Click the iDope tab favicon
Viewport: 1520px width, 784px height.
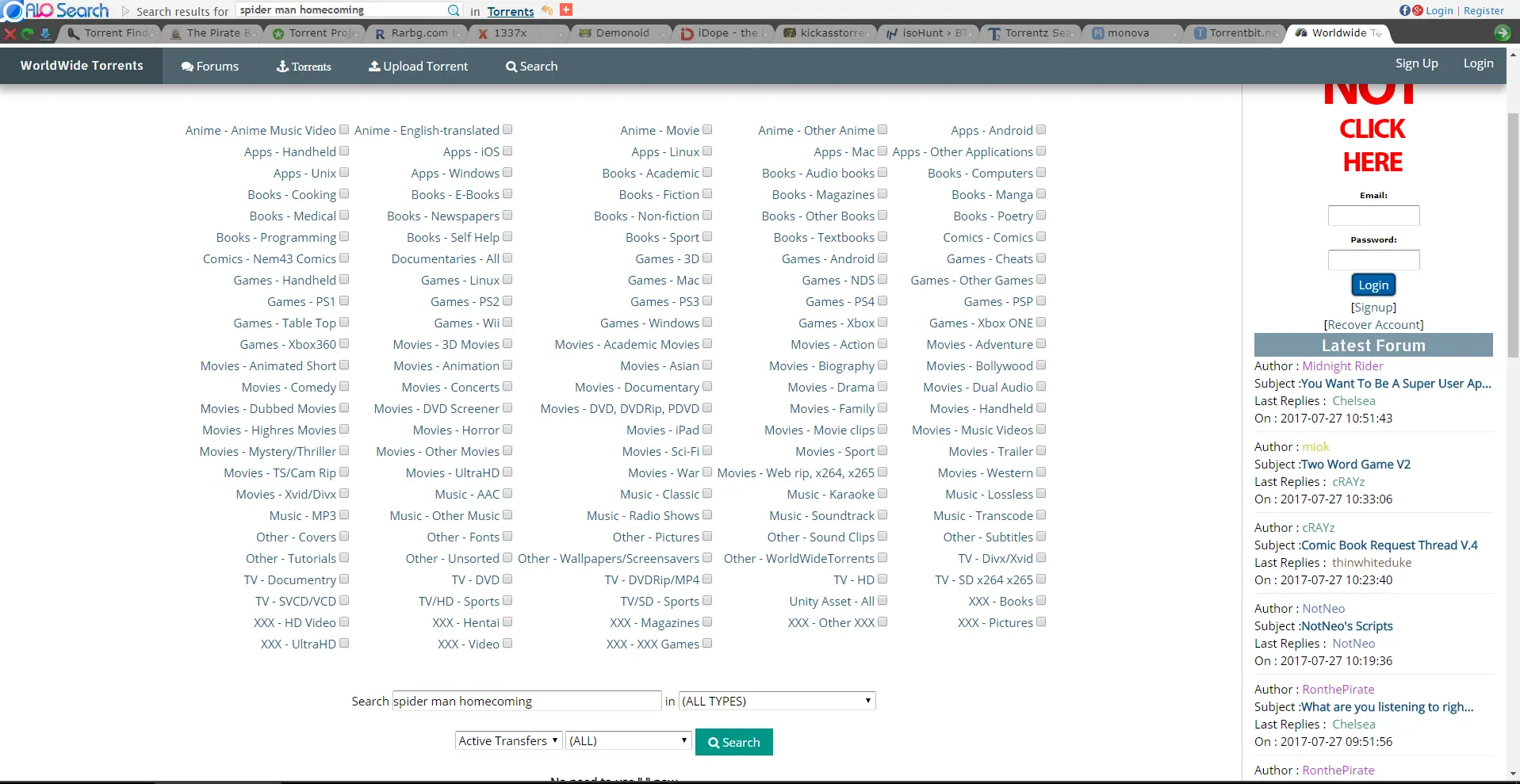pos(687,33)
